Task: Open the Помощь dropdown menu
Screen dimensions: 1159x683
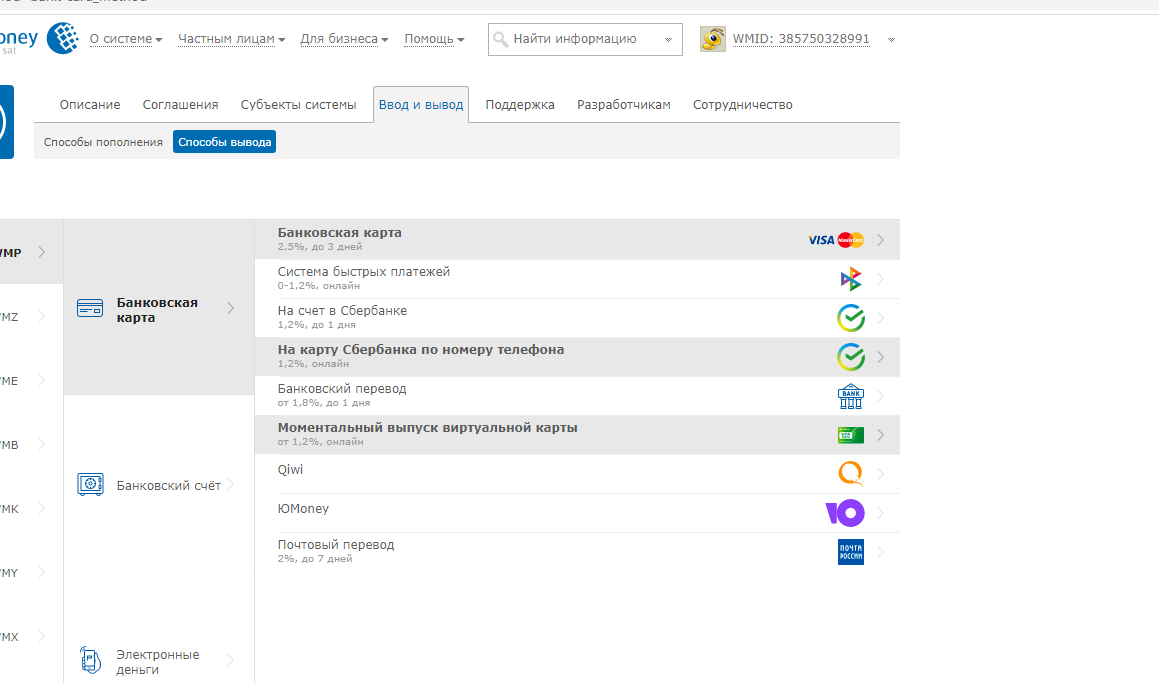Action: pos(434,39)
